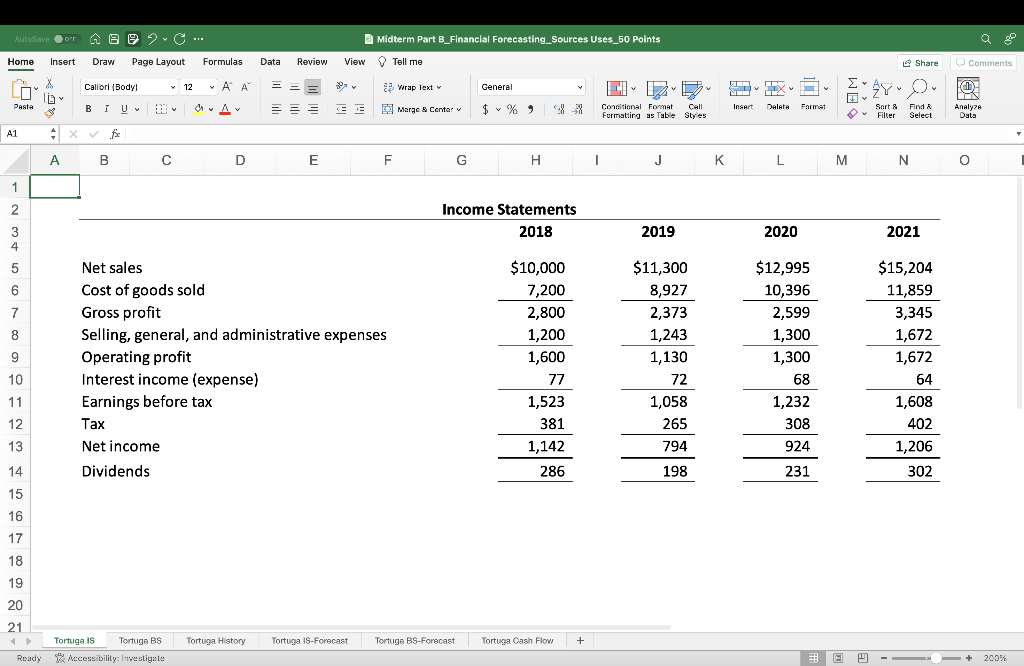Screen dimensions: 1024x666
Task: Switch to Normal view in status bar
Action: click(814, 658)
